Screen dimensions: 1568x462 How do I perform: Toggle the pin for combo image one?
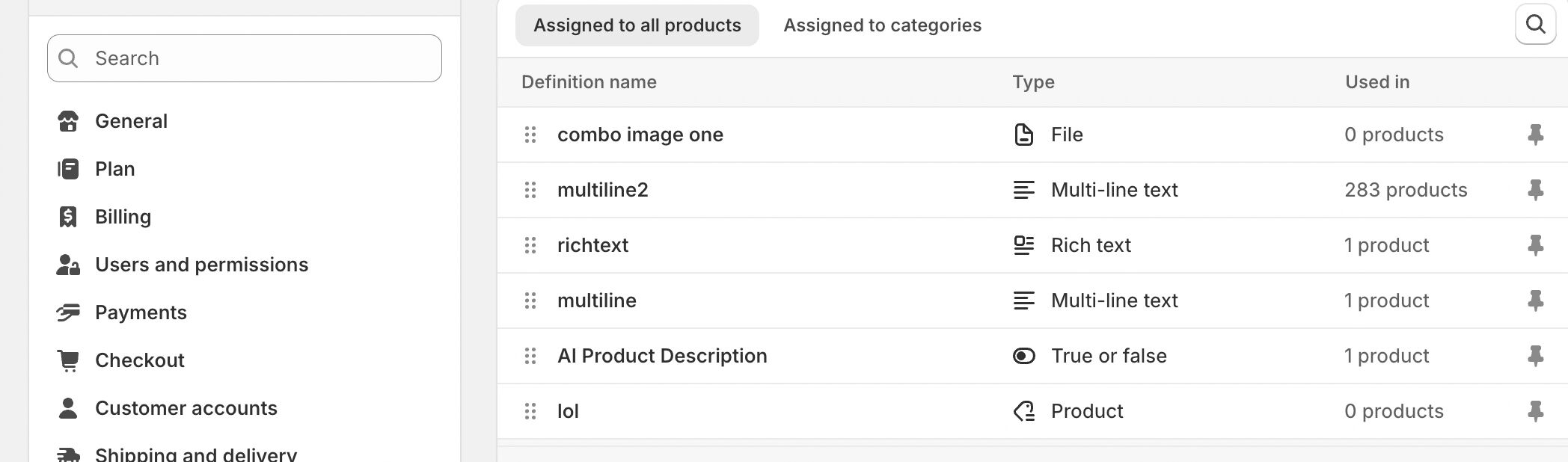[1535, 135]
